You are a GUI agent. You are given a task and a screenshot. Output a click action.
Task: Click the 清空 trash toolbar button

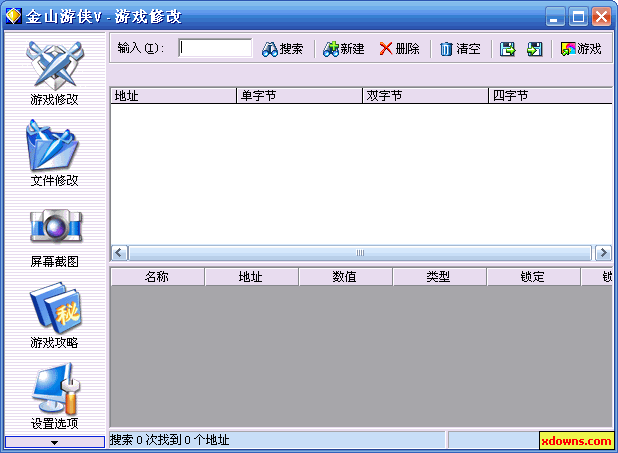click(460, 49)
